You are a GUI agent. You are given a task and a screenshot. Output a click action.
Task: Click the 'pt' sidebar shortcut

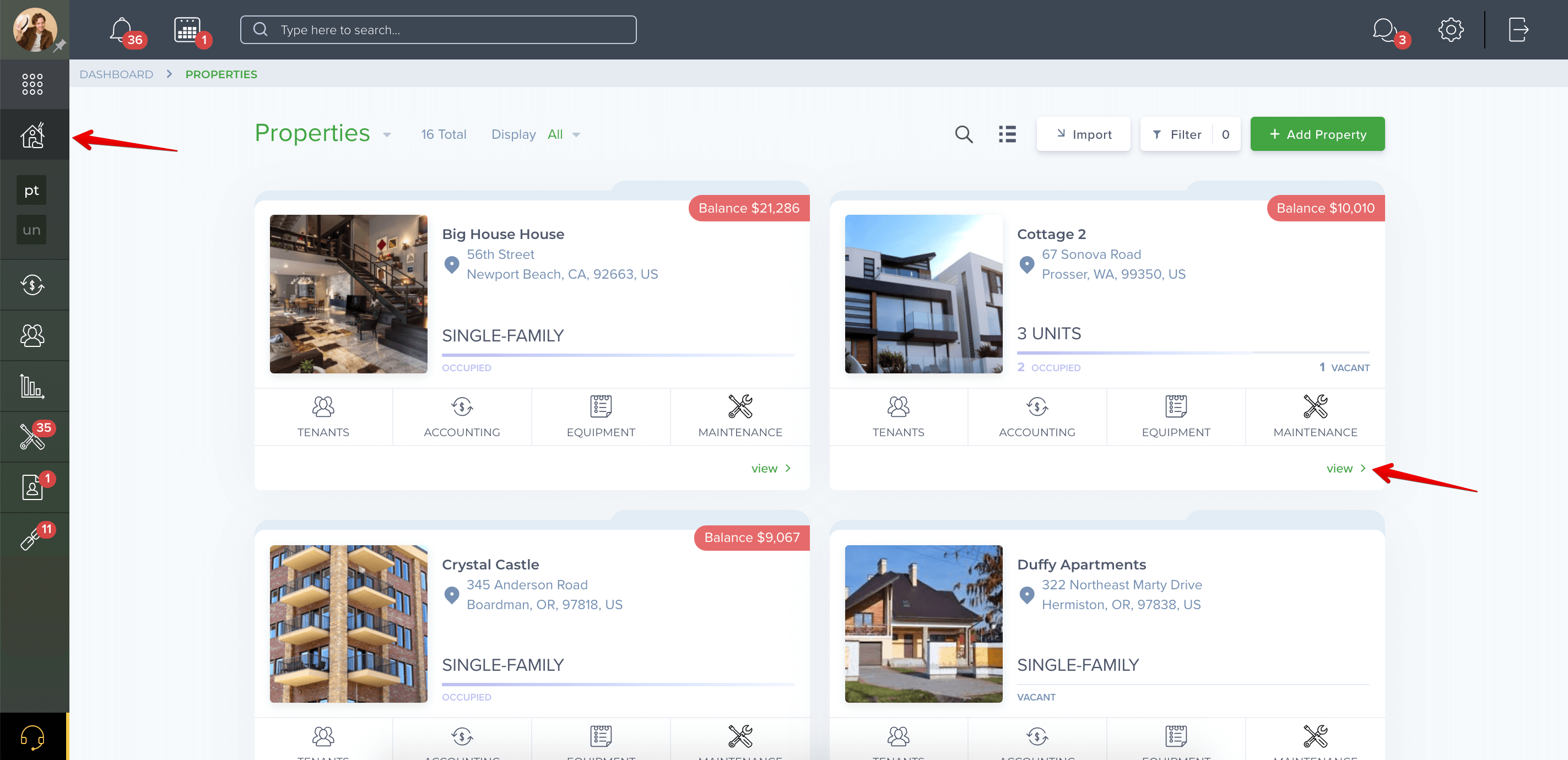click(31, 191)
